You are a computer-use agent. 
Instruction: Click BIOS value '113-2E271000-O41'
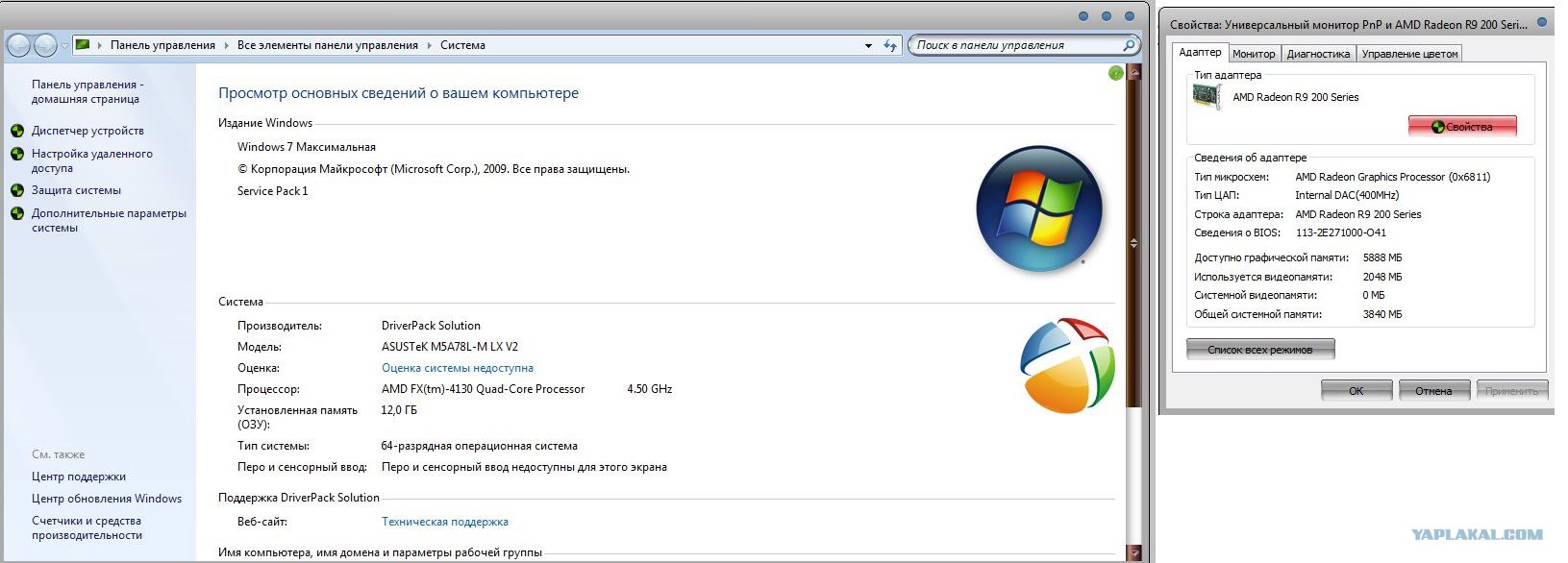pyautogui.click(x=1341, y=233)
